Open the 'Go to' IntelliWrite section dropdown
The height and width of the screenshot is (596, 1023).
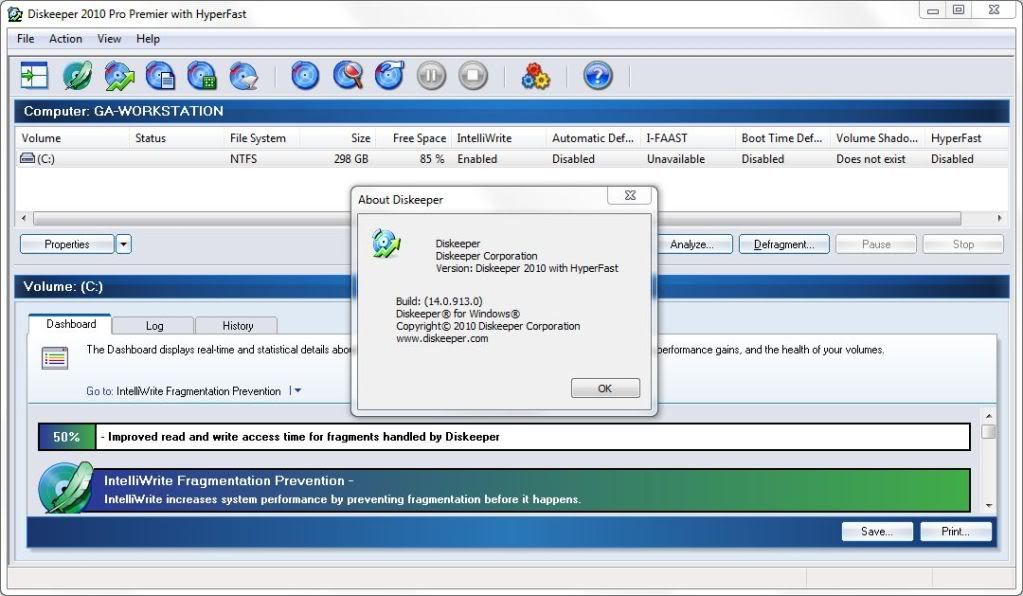coord(297,391)
